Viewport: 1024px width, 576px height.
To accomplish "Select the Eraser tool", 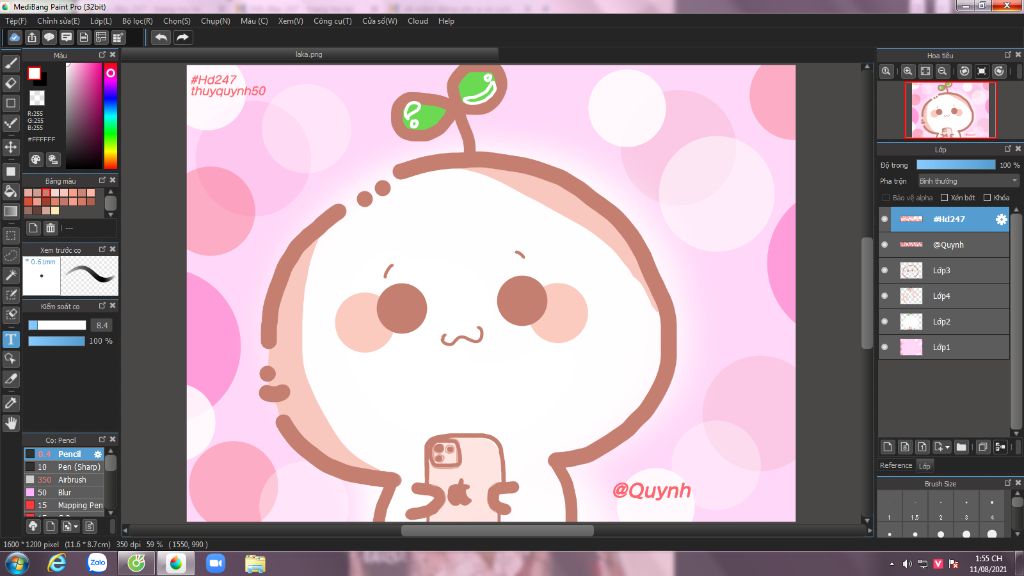I will tap(10, 83).
